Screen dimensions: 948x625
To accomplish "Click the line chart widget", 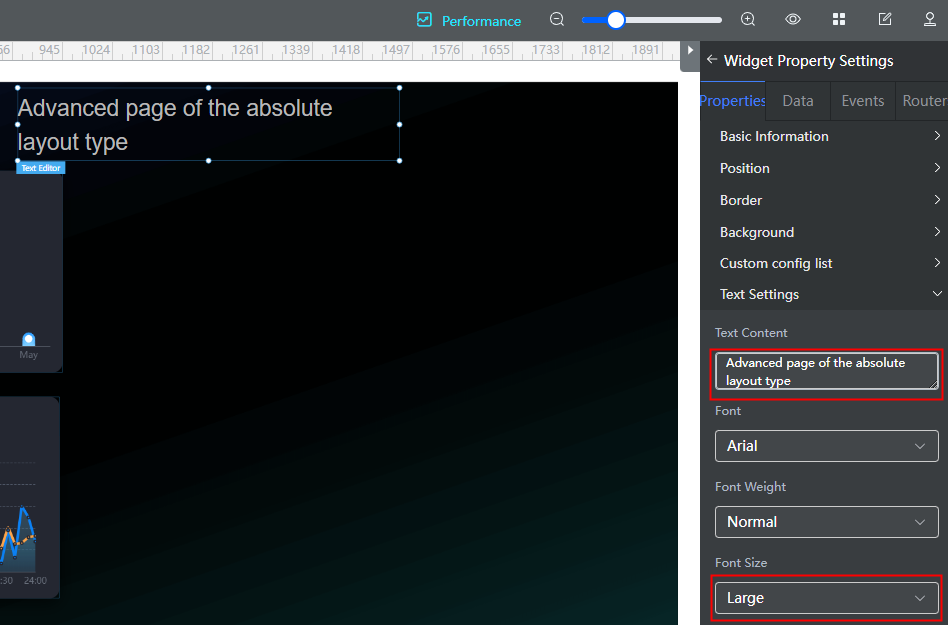I will pyautogui.click(x=29, y=497).
